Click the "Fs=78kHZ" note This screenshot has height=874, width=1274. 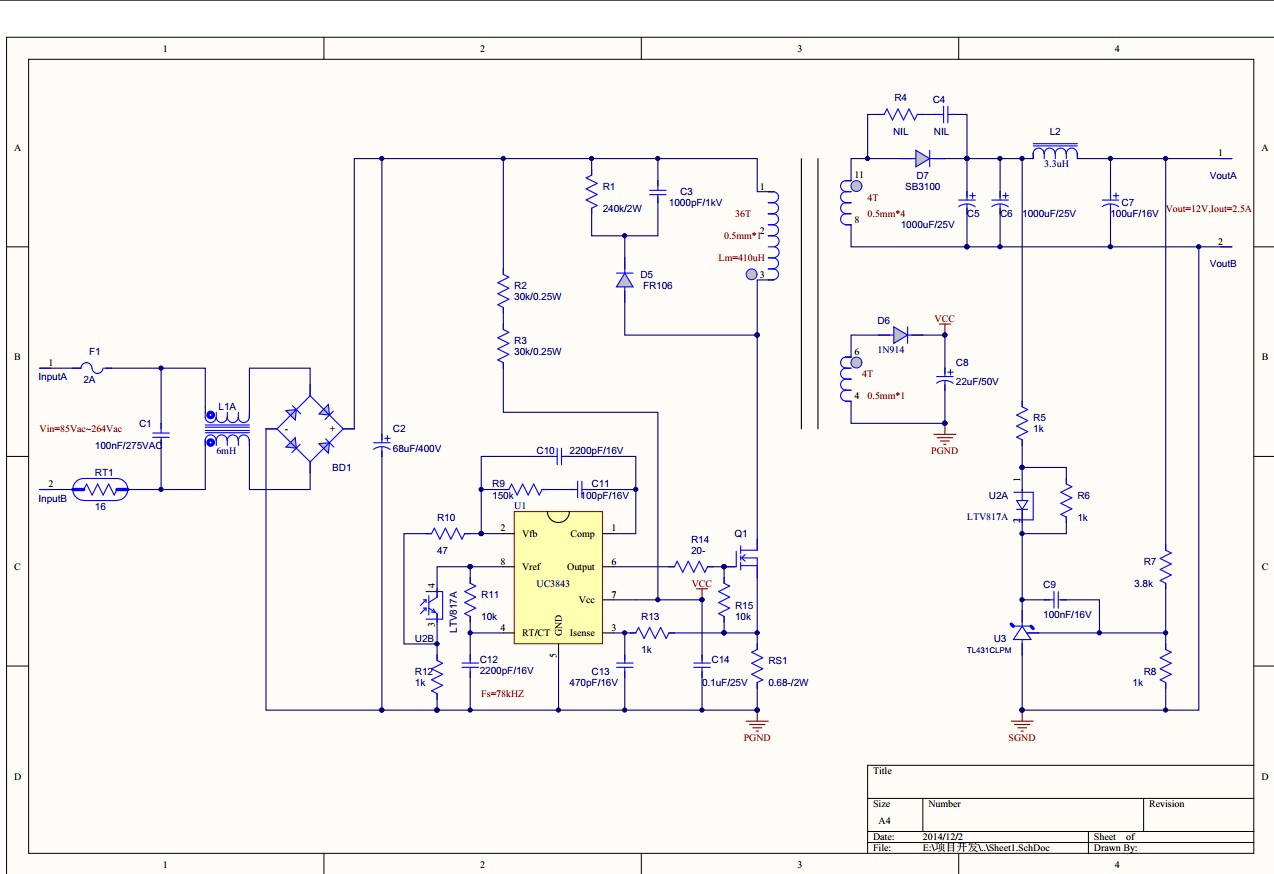tap(503, 693)
